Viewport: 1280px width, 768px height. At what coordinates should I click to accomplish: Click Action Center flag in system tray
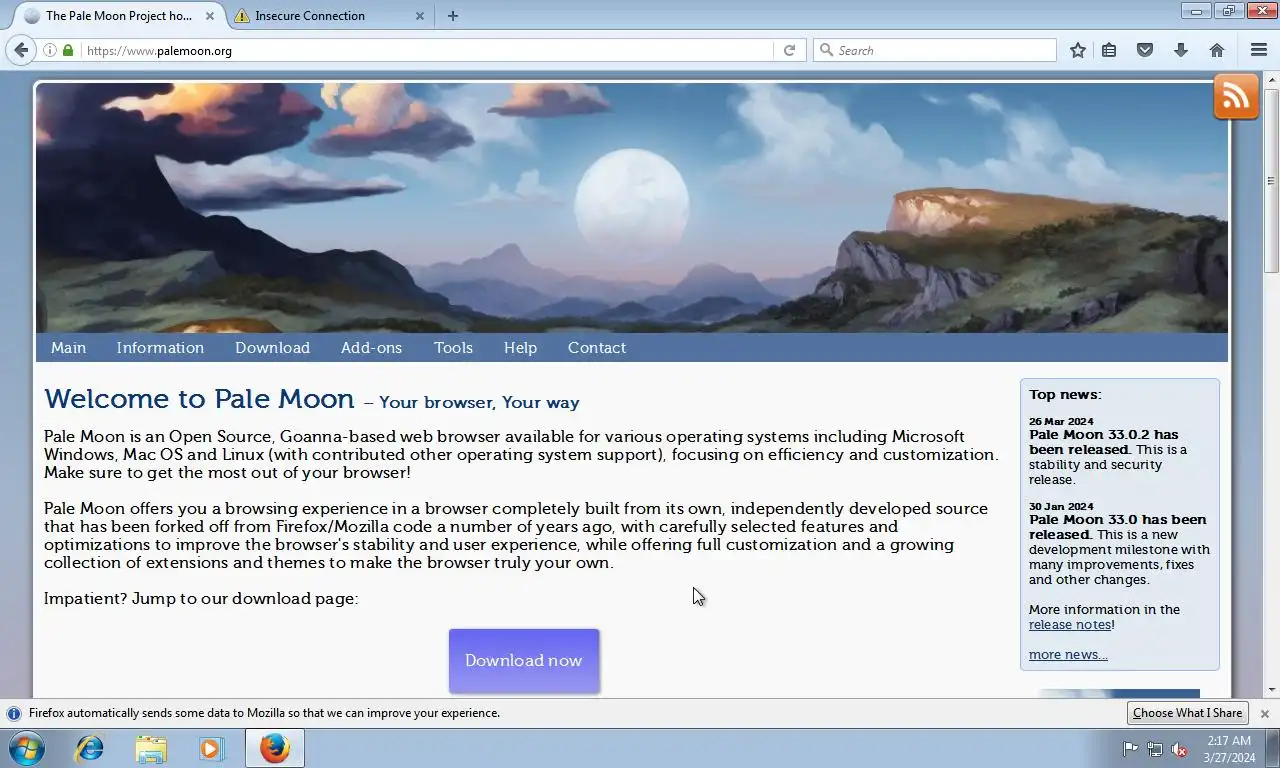(x=1130, y=749)
